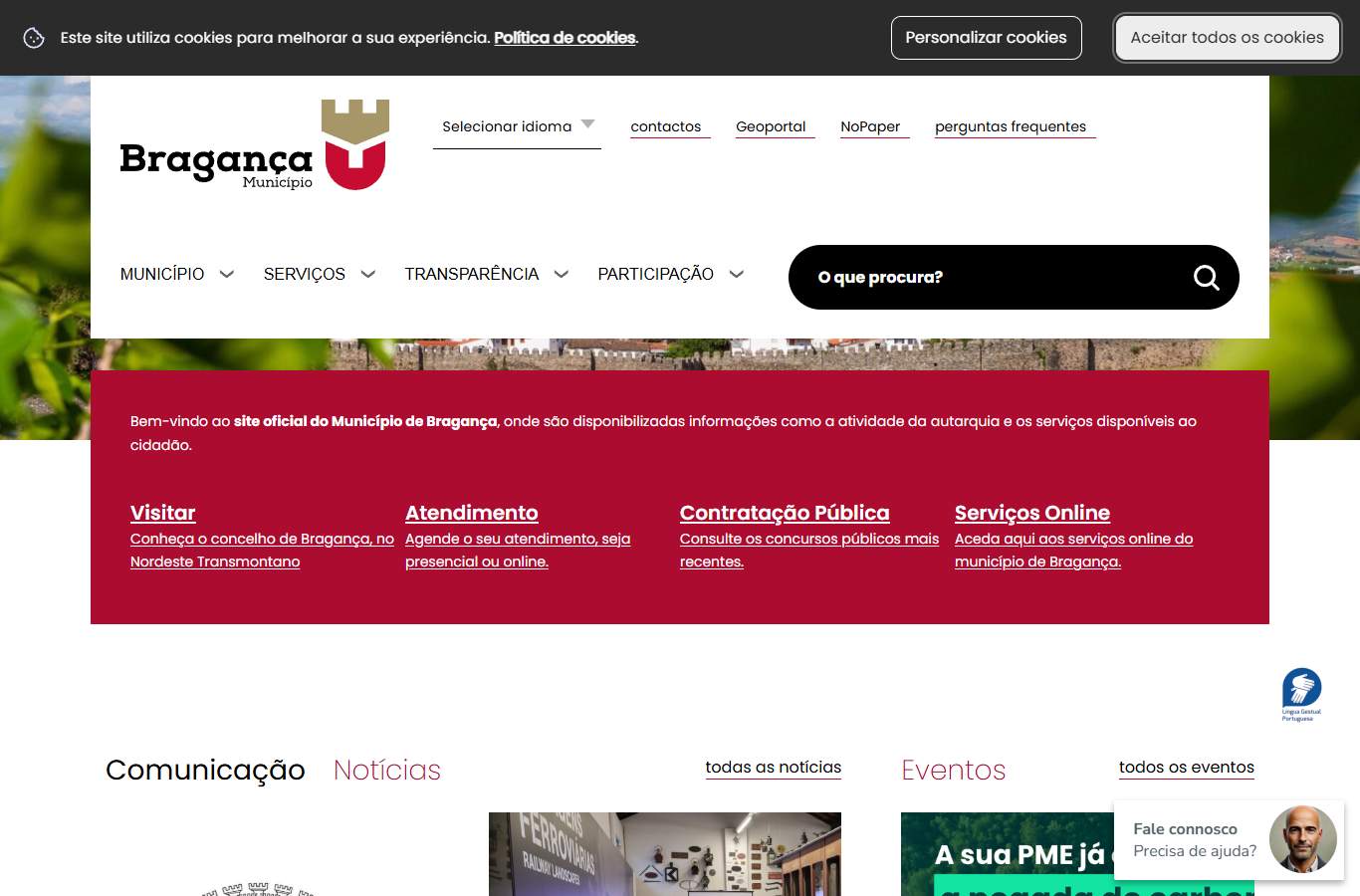Open the SERVIÇOS main menu item
The height and width of the screenshot is (896, 1360).
point(305,274)
